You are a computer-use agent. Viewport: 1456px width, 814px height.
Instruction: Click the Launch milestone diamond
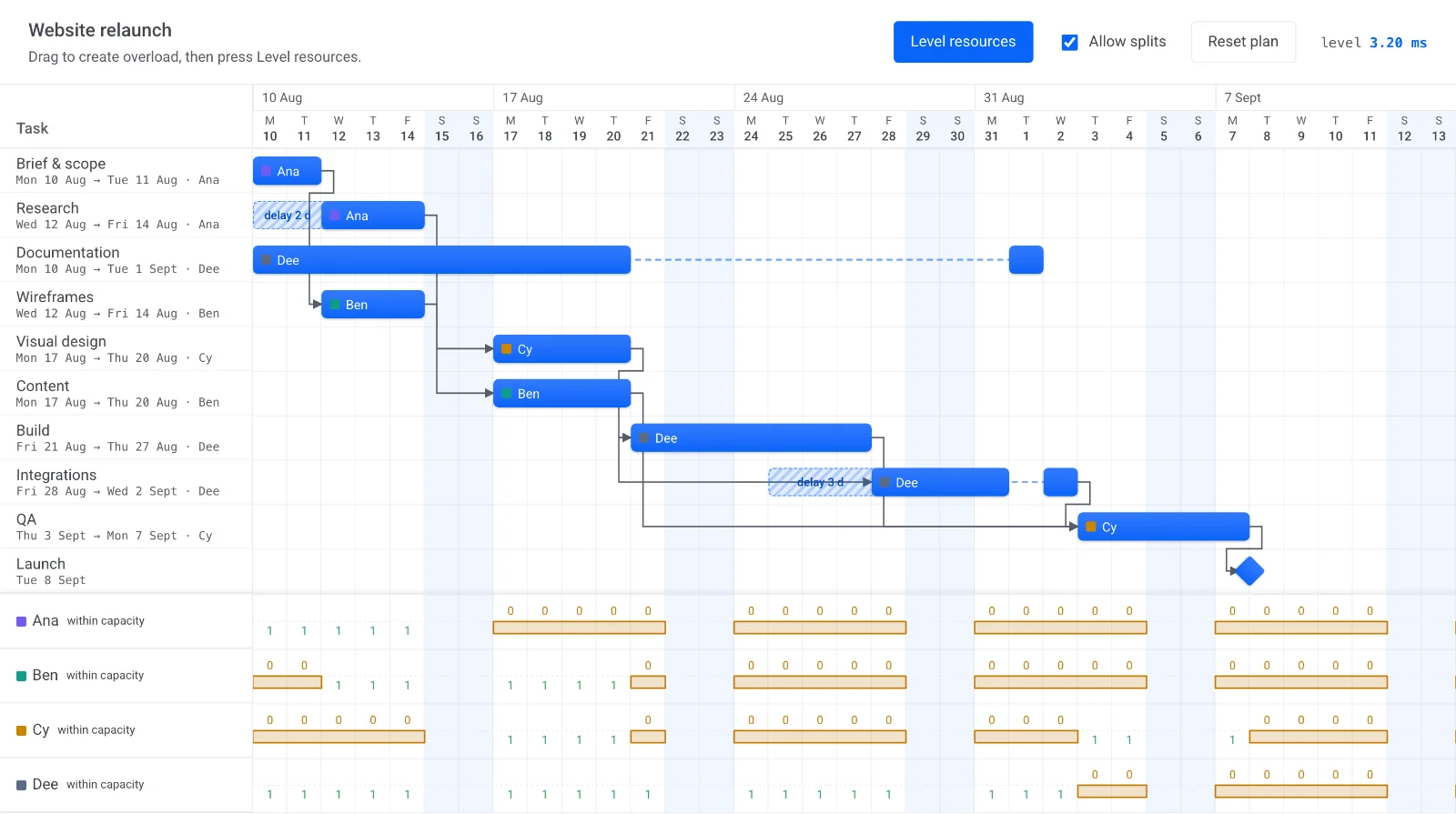[1249, 571]
